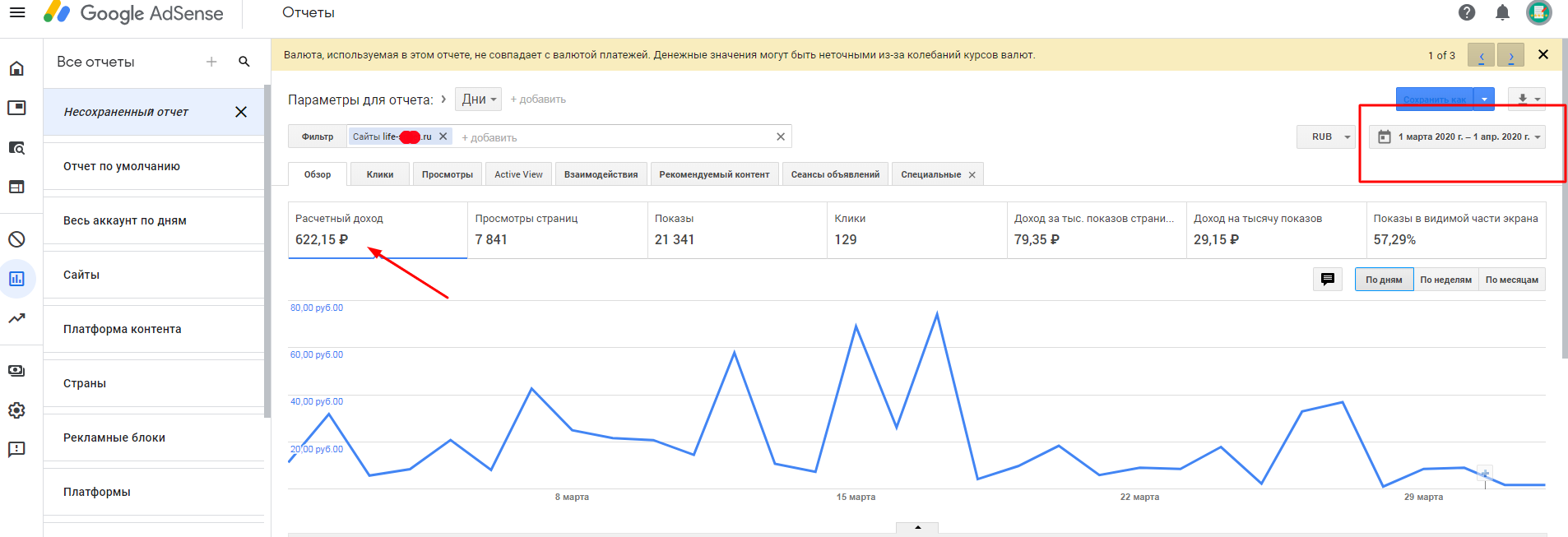Click the Сохранить как button
Image resolution: width=1568 pixels, height=537 pixels.
(1434, 100)
